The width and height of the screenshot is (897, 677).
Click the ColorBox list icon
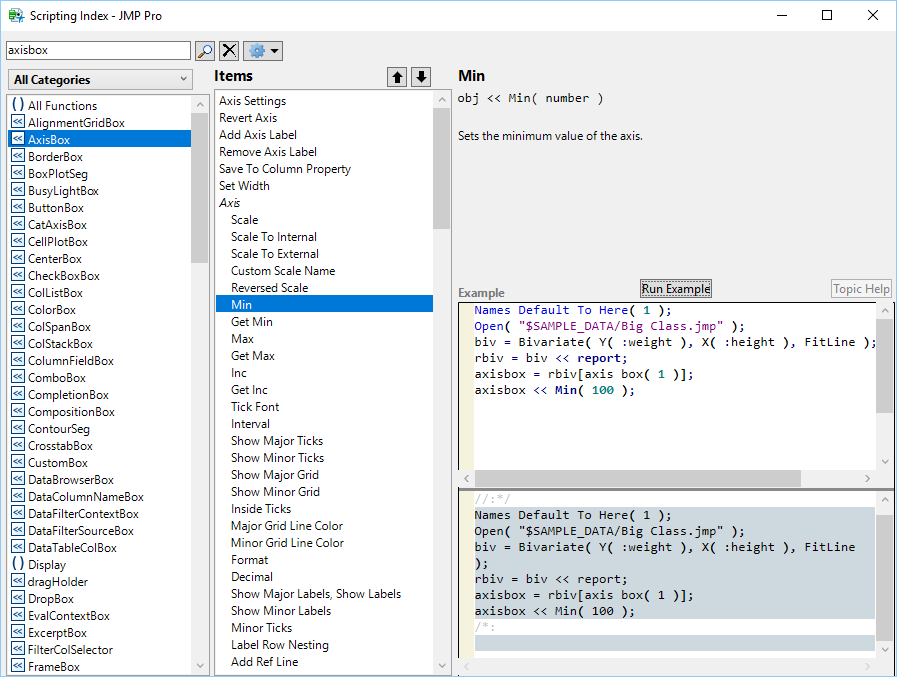(x=18, y=309)
